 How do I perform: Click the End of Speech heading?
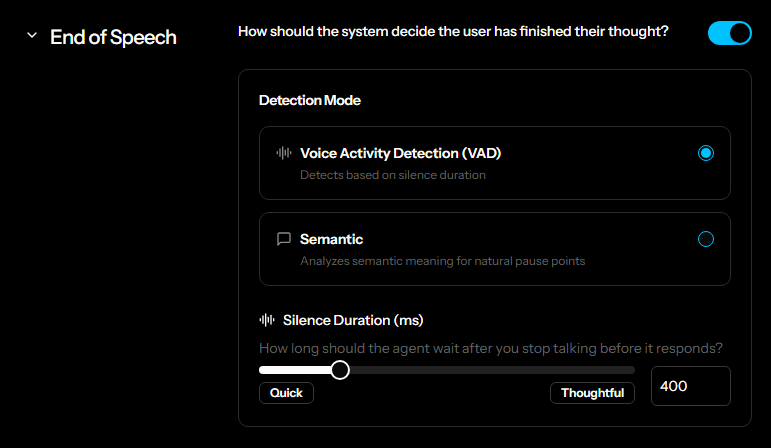click(113, 37)
